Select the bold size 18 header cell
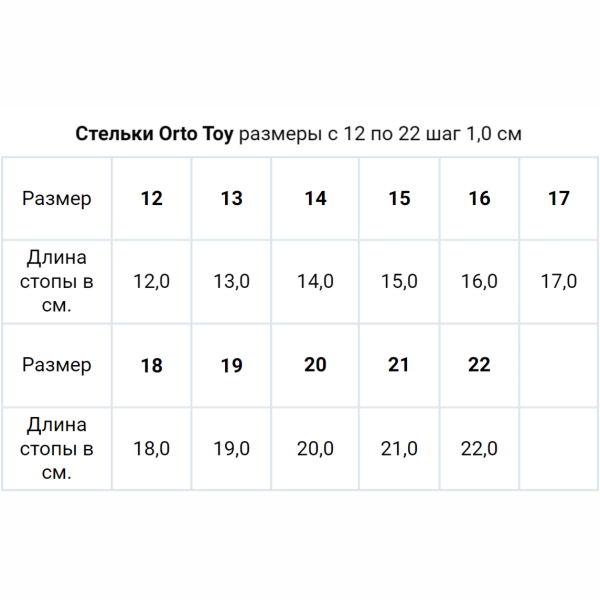 (x=152, y=365)
